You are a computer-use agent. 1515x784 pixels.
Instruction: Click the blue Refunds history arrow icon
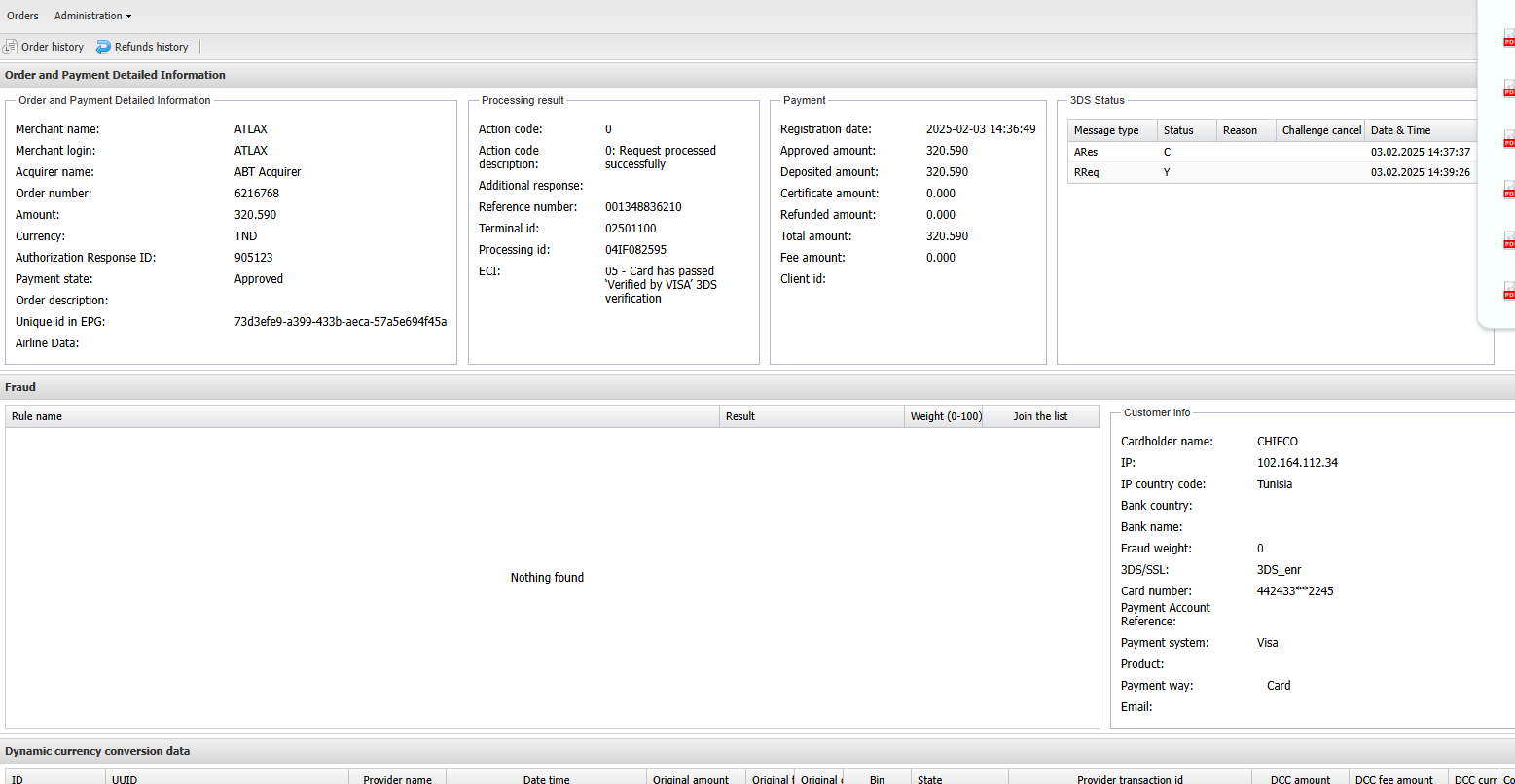[x=103, y=47]
